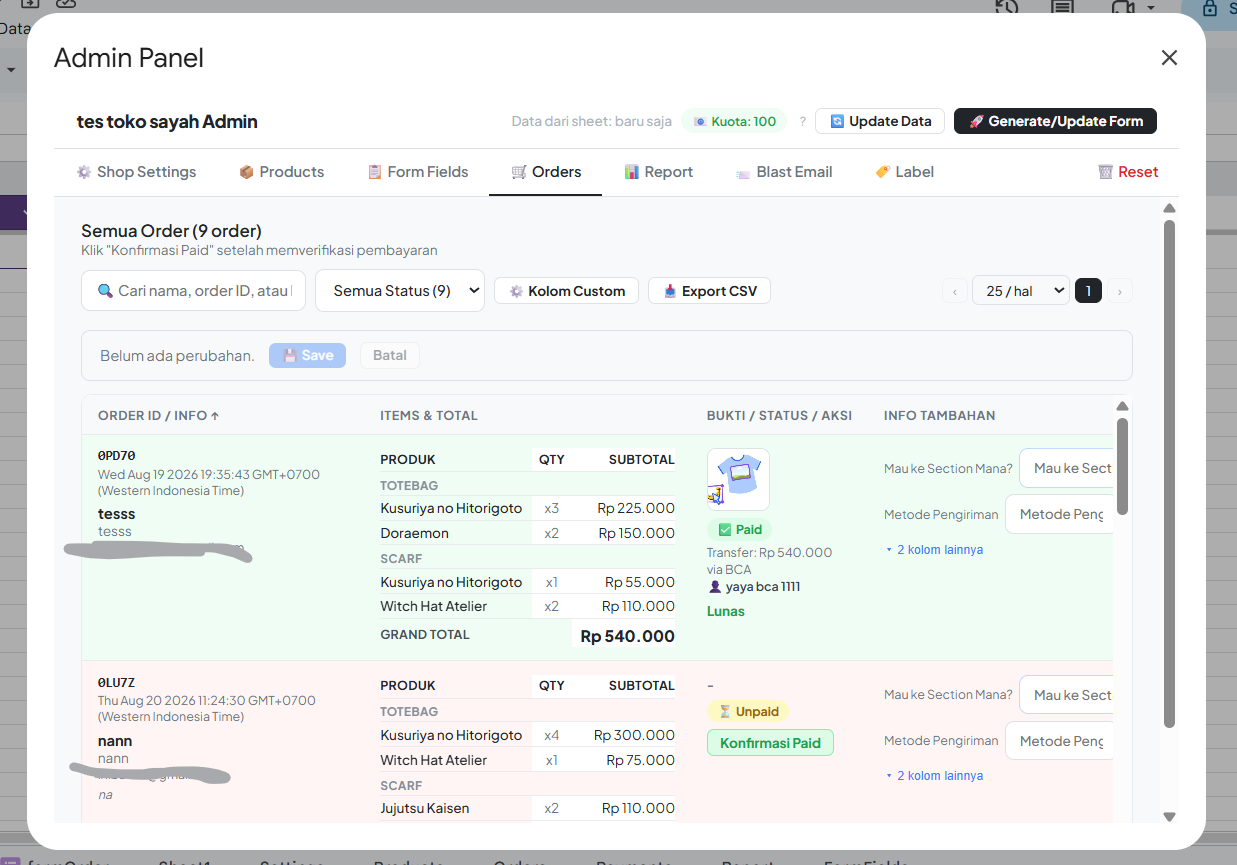The image size is (1237, 865).
Task: Click customer name nann in bold
Action: 115,741
